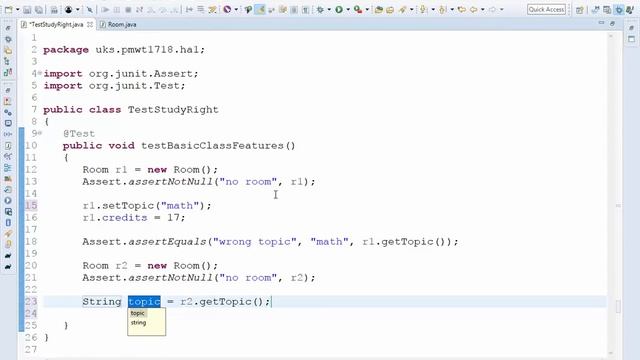Open the Debug configurations dropdown arrow
This screenshot has height=360, width=640.
click(329, 9)
